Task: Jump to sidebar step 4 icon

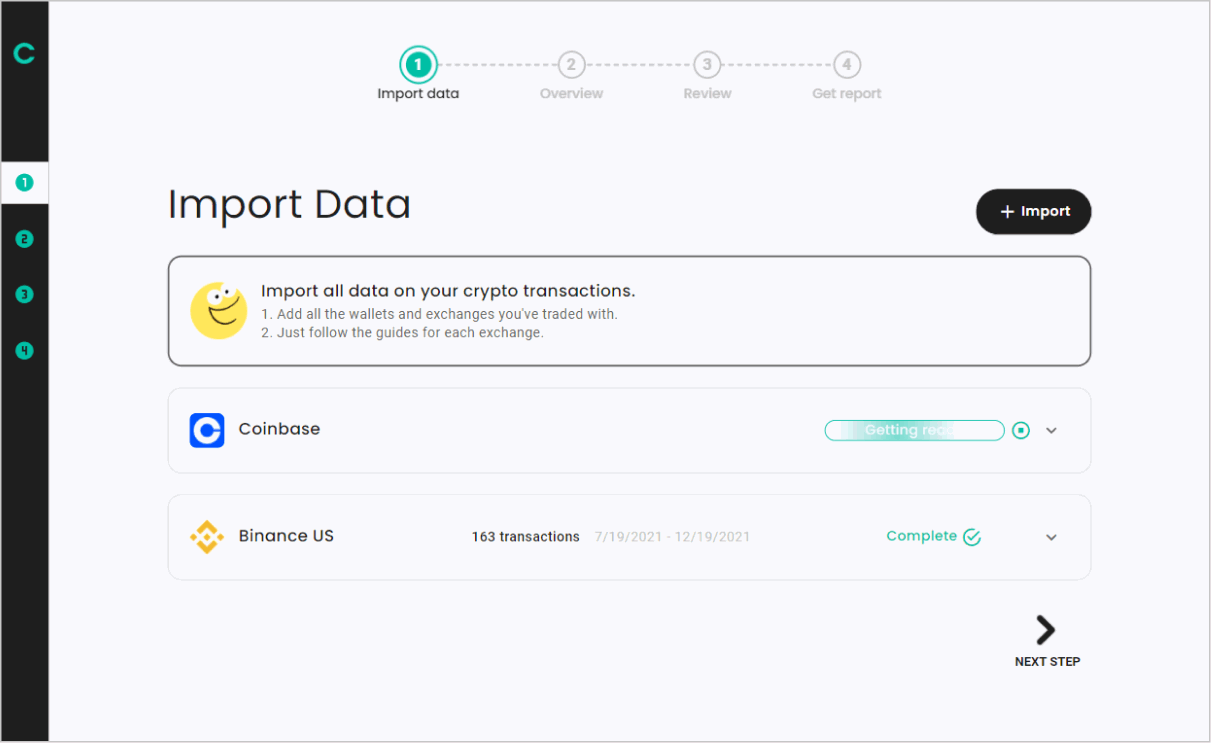Action: pyautogui.click(x=24, y=351)
